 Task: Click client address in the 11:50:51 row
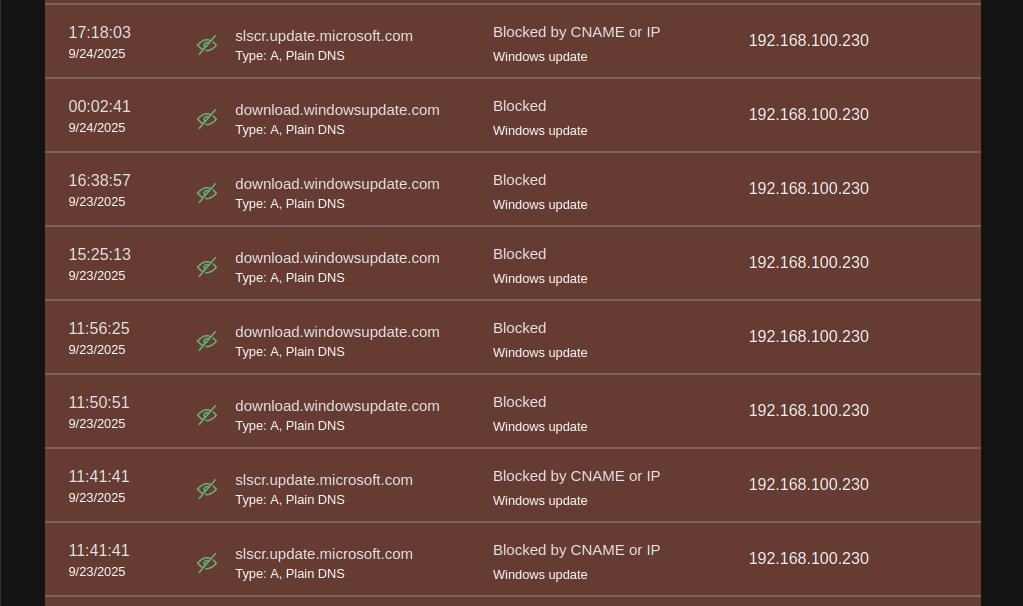(808, 411)
